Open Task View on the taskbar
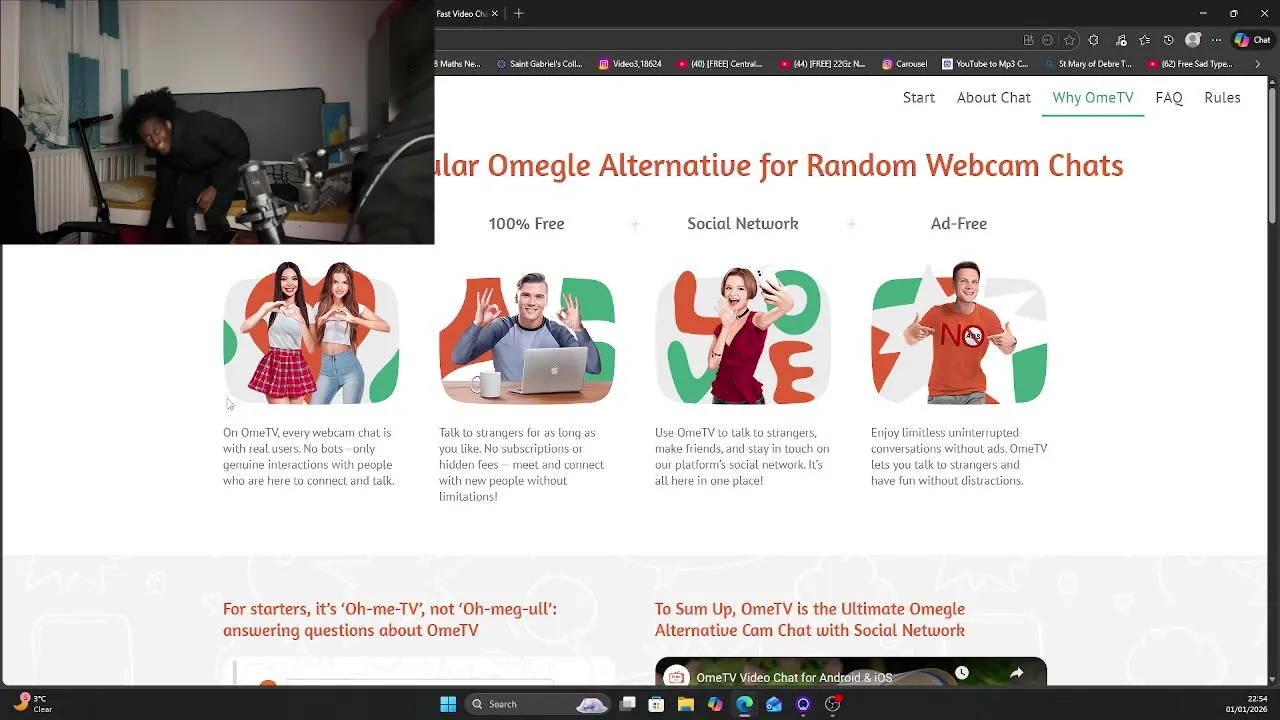Screen dimensions: 1280x720 627,704
